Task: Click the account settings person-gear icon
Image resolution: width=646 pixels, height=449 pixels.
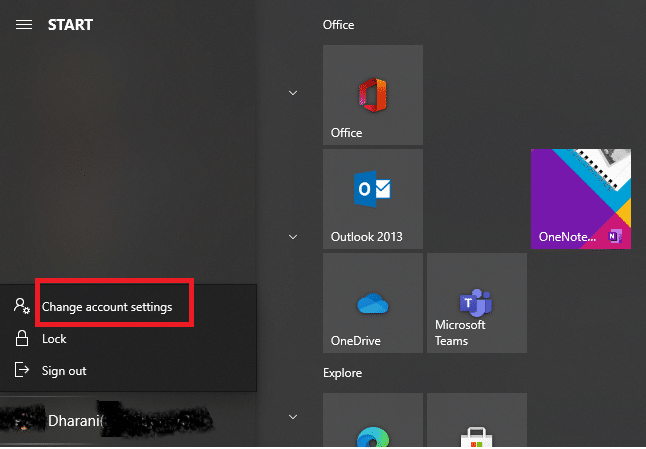Action: click(x=21, y=306)
